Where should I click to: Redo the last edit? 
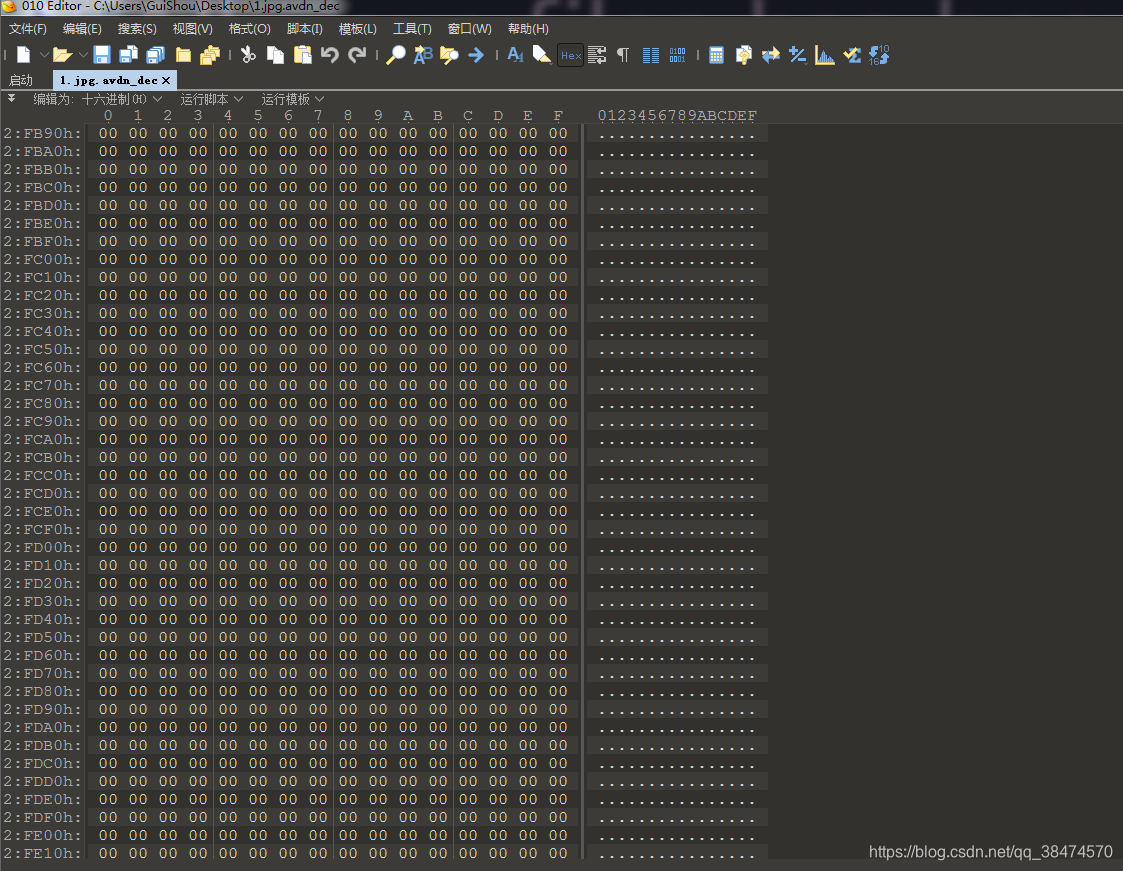click(357, 55)
